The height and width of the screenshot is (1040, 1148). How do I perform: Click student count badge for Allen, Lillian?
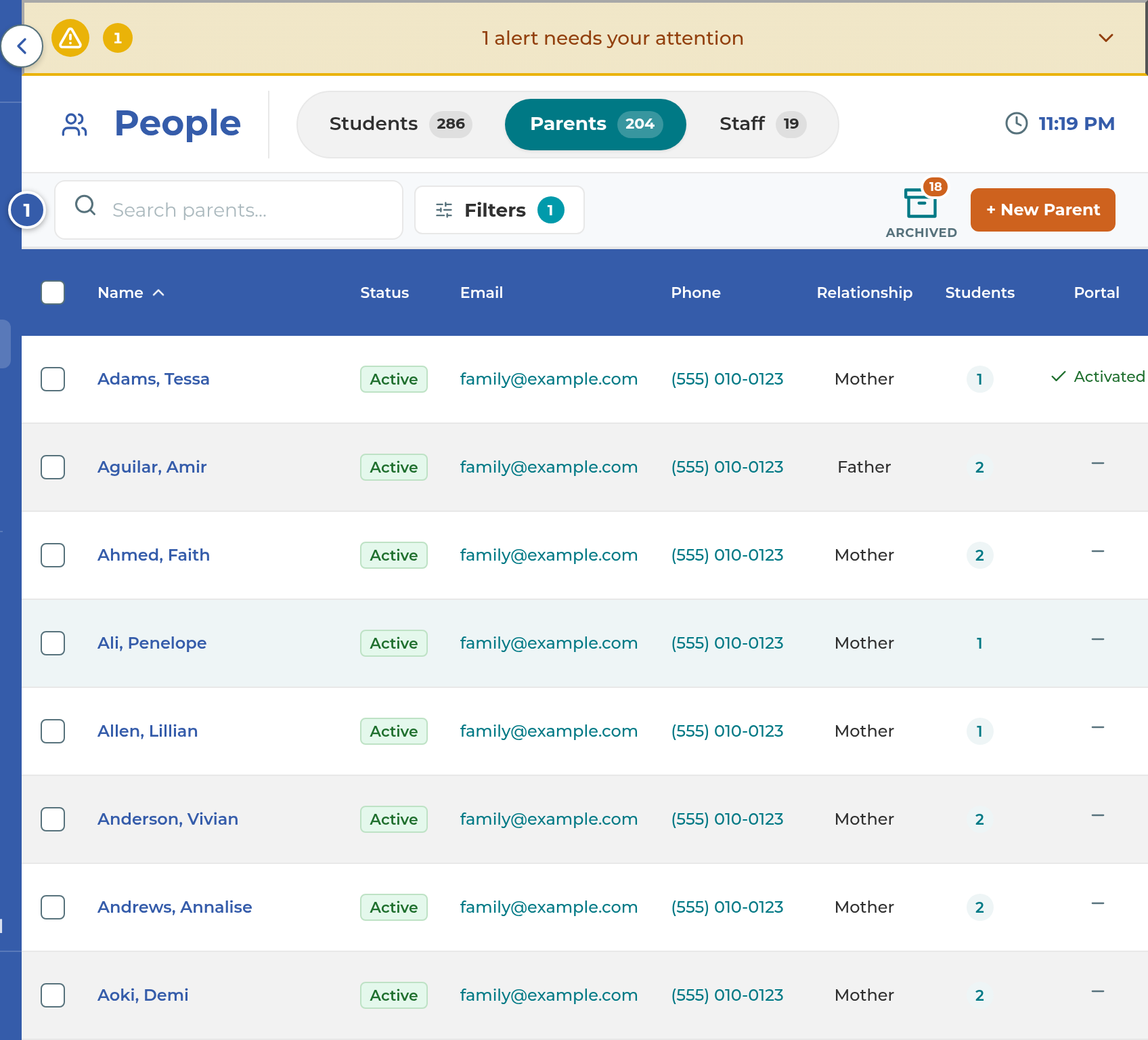[x=979, y=731]
